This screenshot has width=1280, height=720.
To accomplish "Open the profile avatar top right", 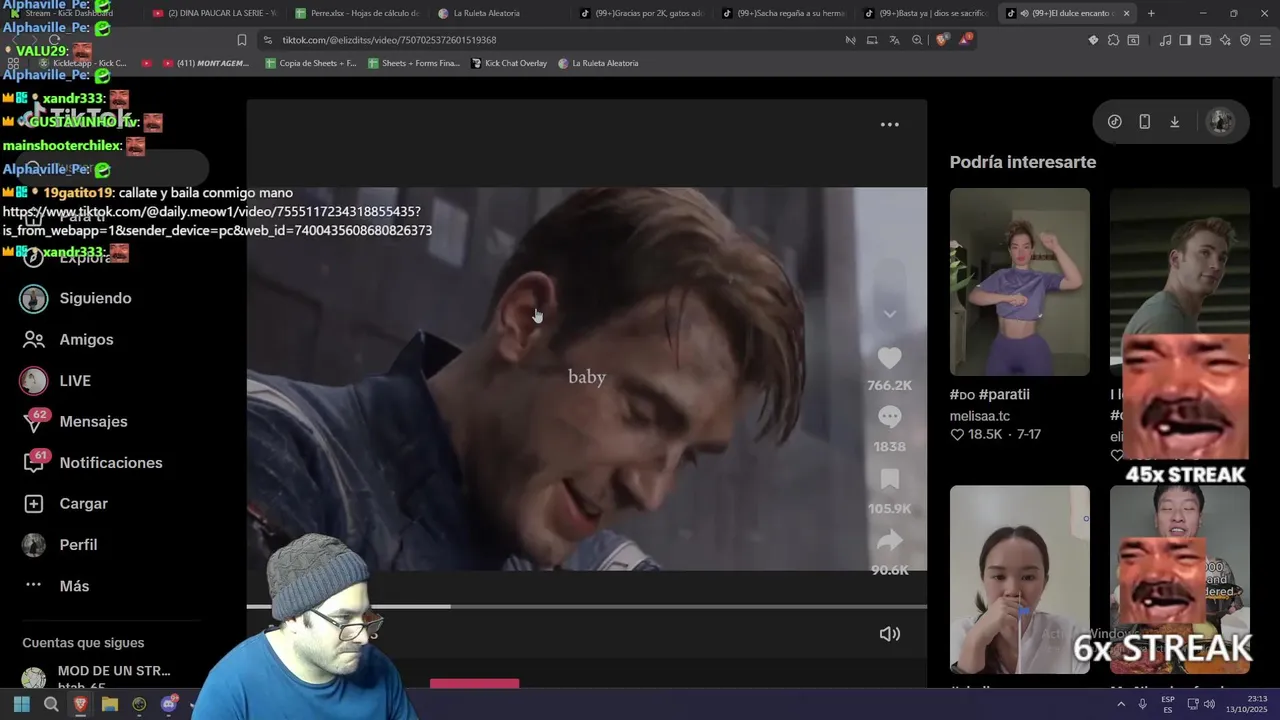I will tap(1220, 122).
